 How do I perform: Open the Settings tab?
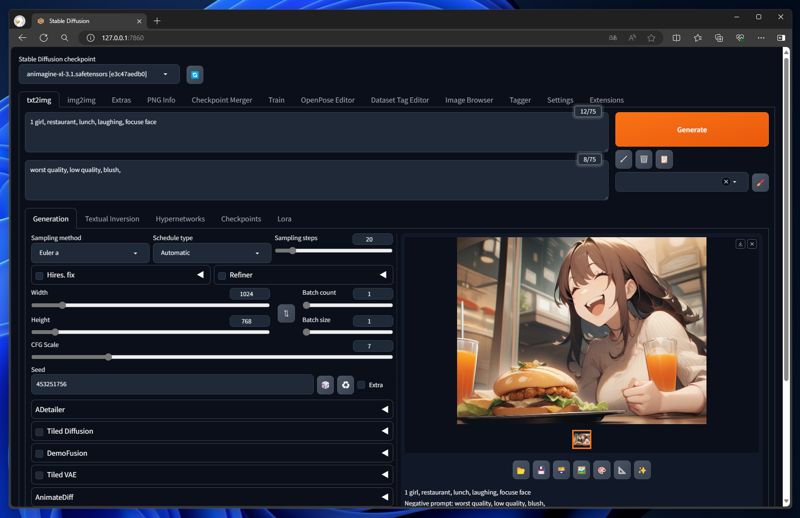click(560, 100)
